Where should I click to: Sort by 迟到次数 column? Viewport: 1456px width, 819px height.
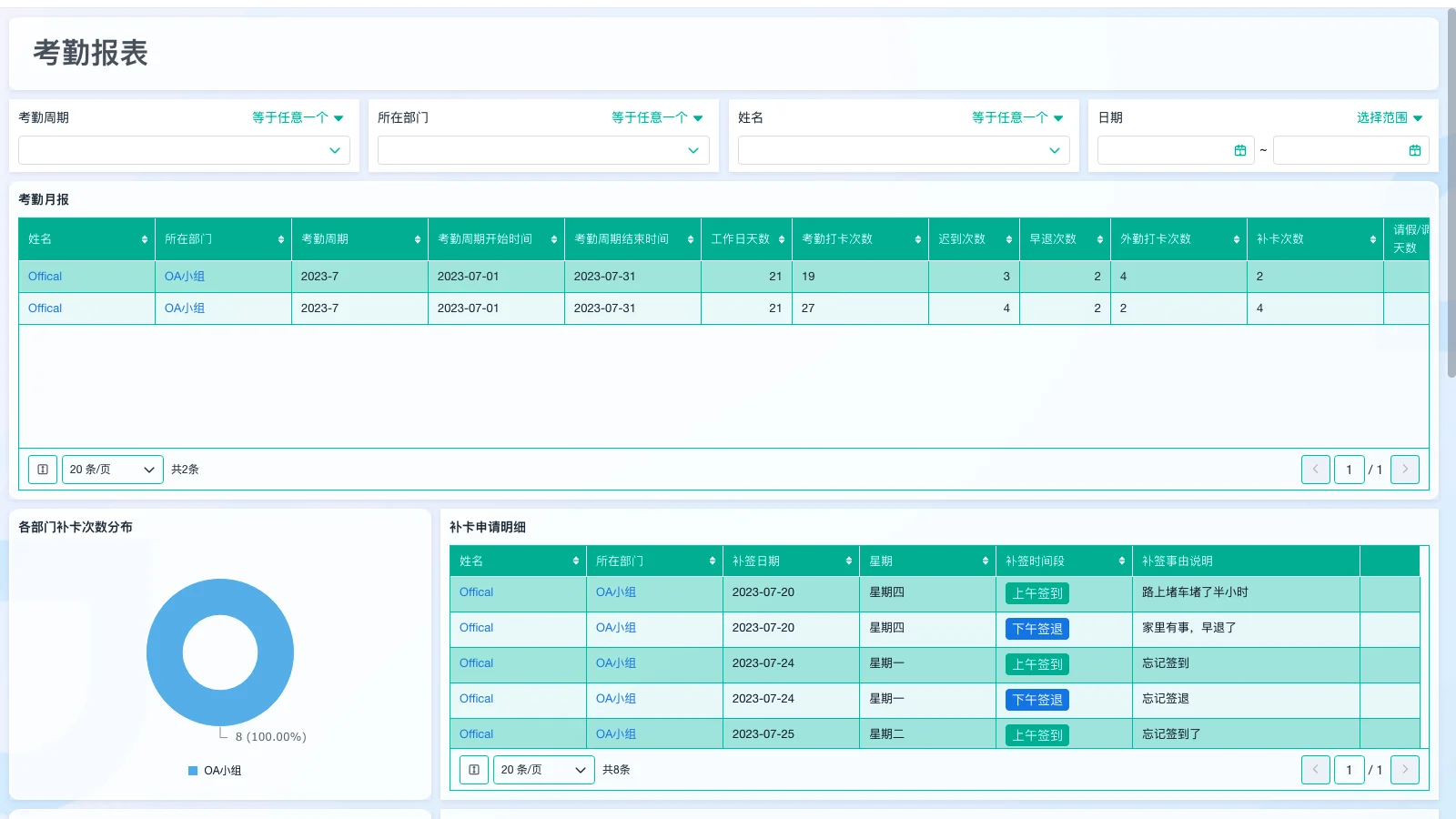click(x=1008, y=239)
